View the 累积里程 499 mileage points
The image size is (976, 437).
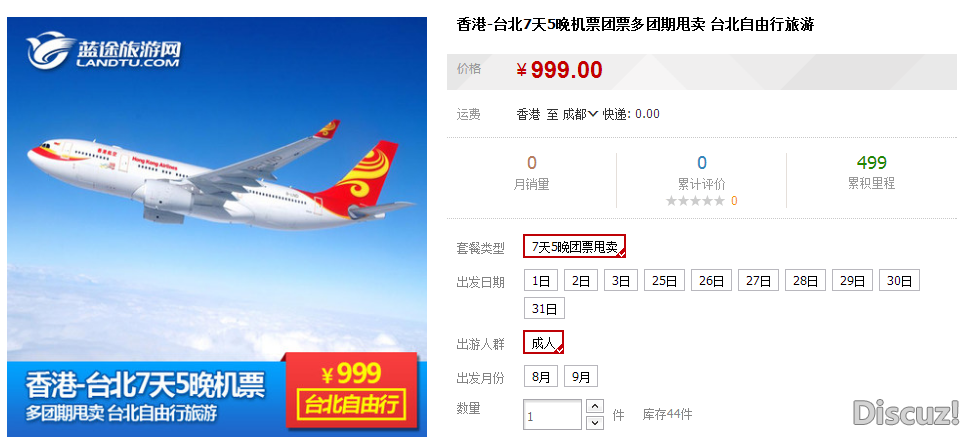pyautogui.click(x=871, y=163)
